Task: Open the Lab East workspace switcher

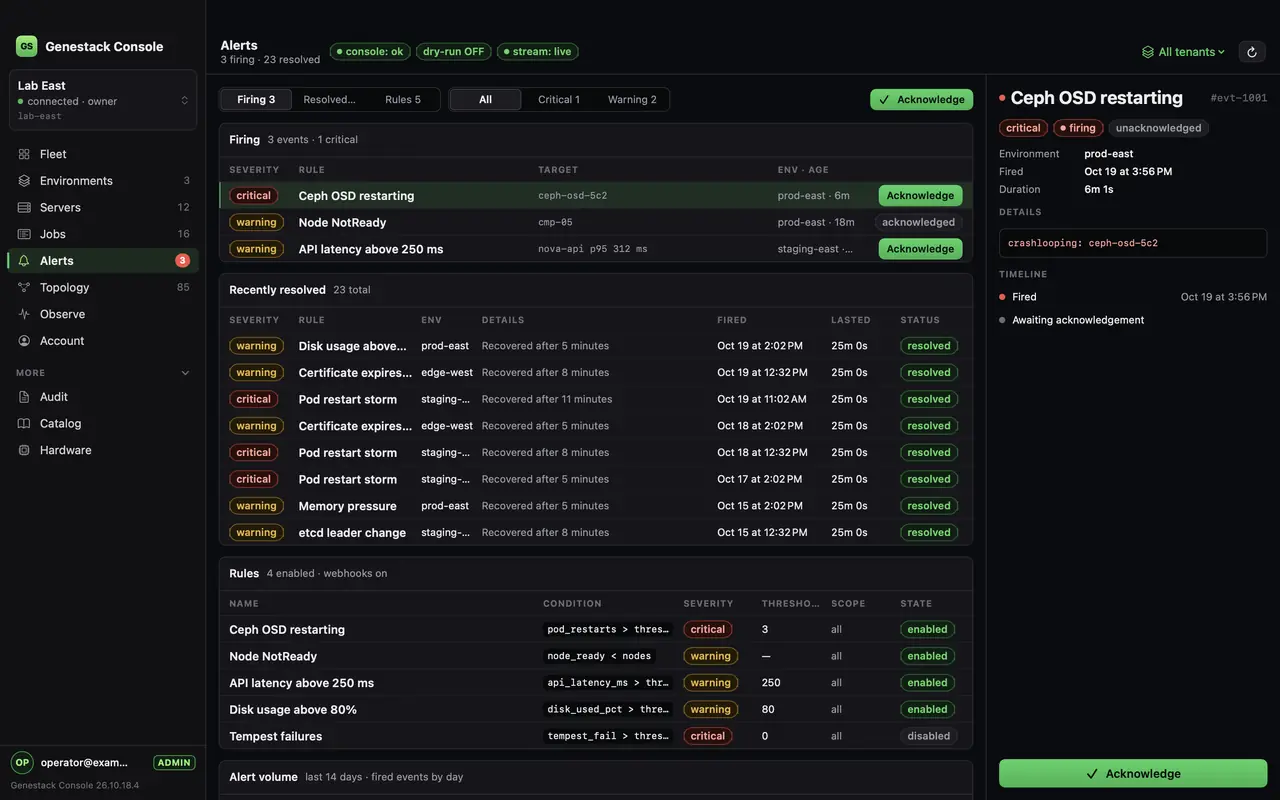Action: [103, 100]
